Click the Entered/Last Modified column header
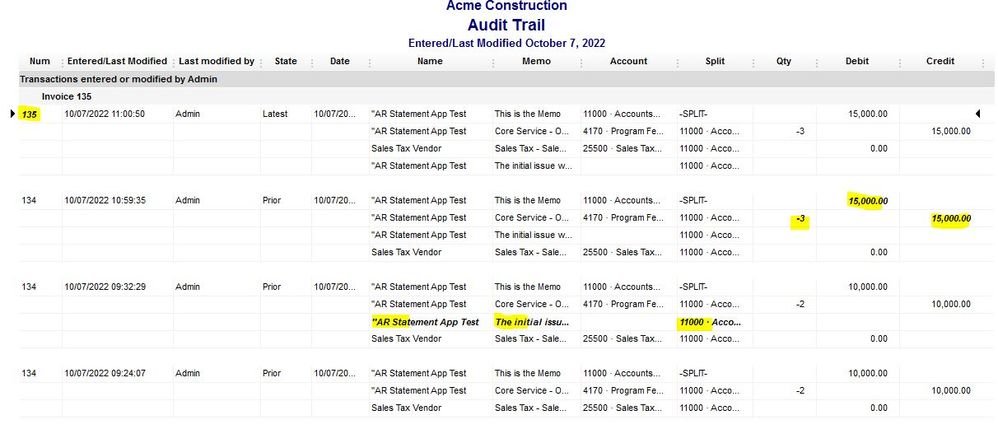Screen dimensions: 998x443 tap(117, 61)
